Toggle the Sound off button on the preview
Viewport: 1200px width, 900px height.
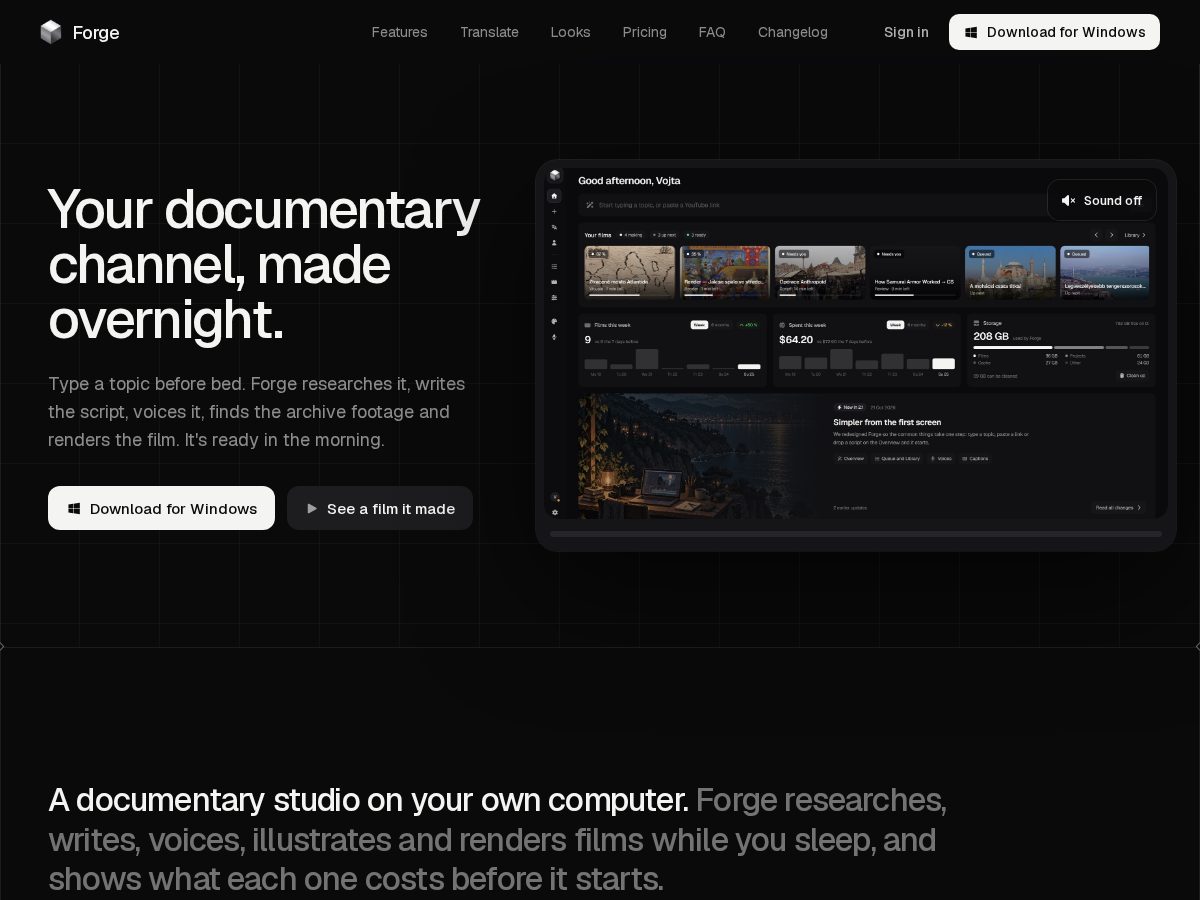click(1102, 200)
